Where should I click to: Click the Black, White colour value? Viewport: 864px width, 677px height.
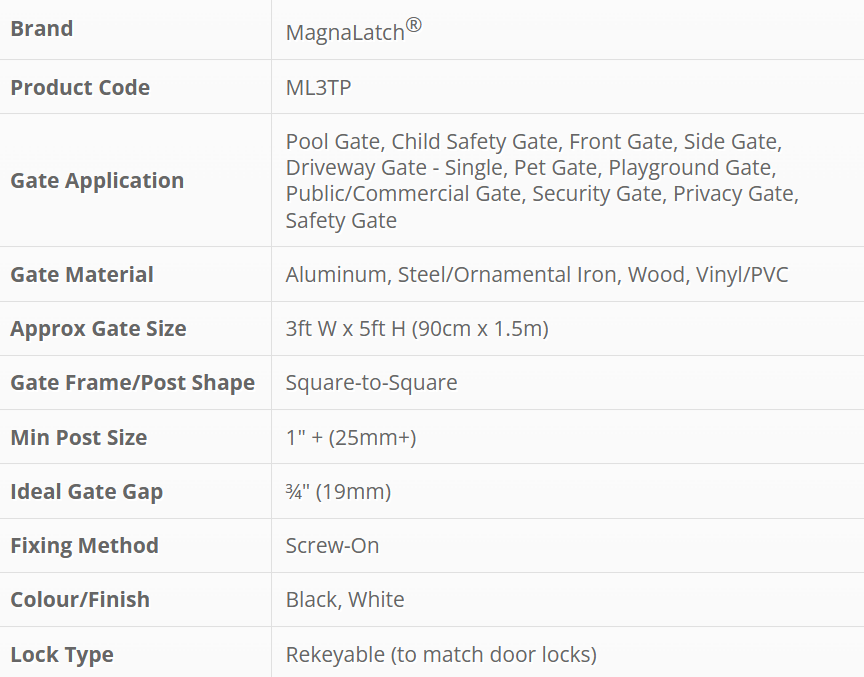click(345, 599)
